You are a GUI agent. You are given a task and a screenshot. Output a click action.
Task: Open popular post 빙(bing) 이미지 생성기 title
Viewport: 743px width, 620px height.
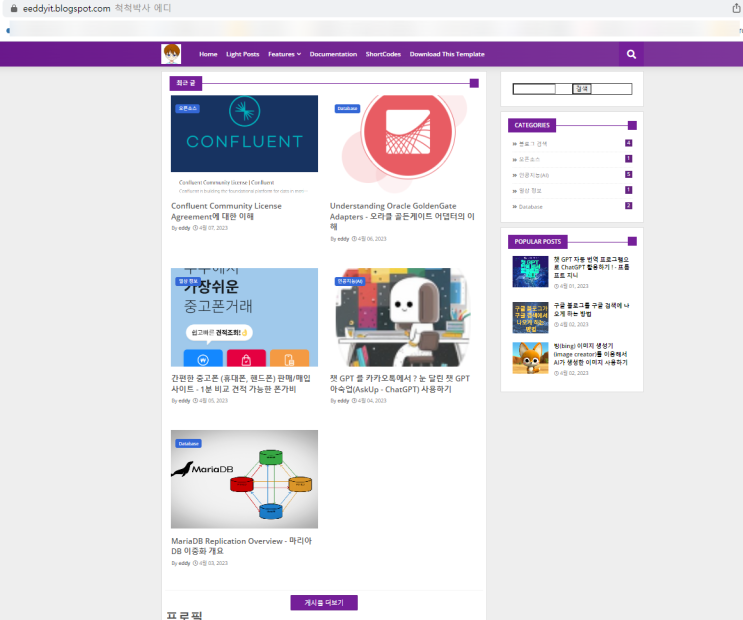tap(590, 354)
